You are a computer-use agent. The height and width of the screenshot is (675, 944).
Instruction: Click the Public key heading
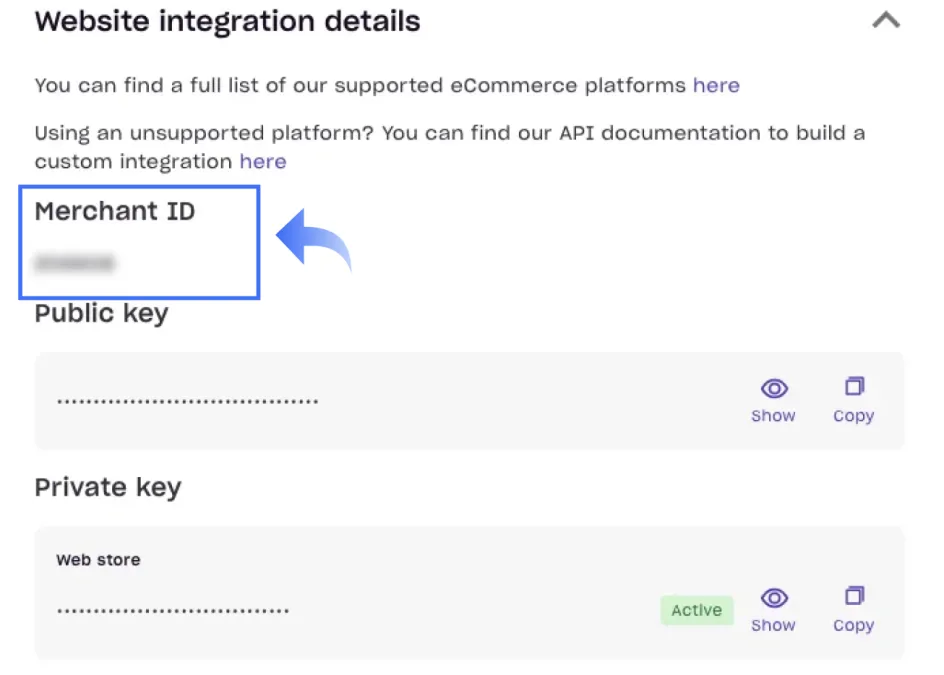coord(101,313)
